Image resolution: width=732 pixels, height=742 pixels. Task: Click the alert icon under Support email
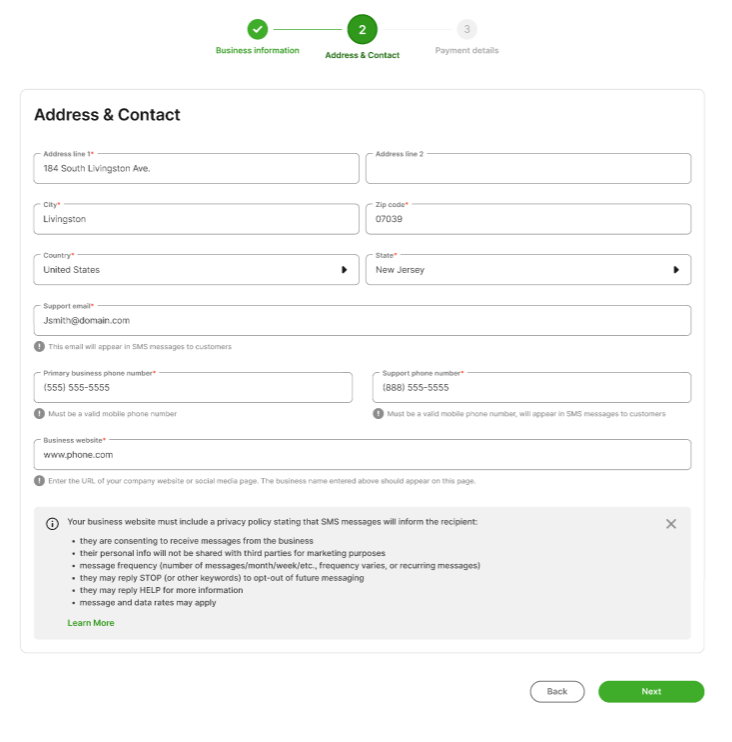tap(39, 347)
